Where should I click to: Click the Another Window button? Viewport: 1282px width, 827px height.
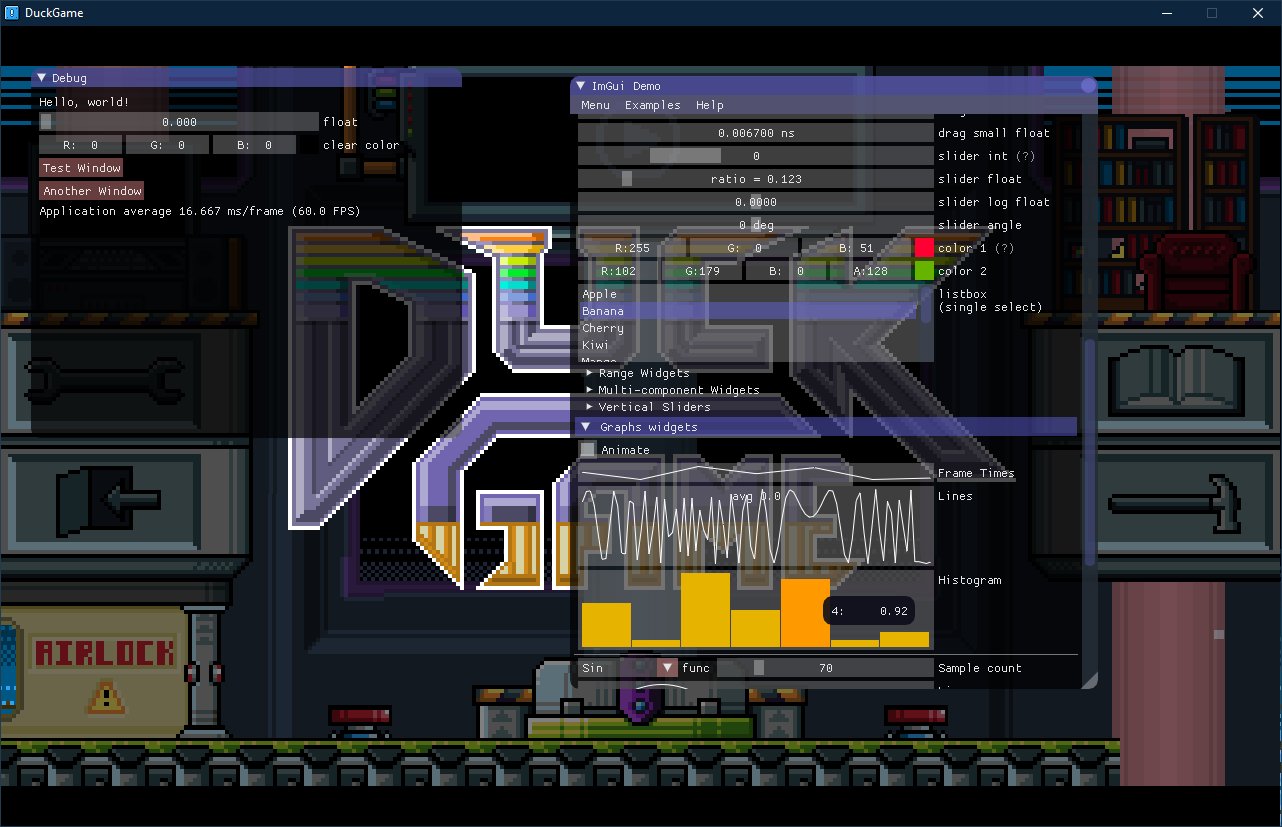pyautogui.click(x=92, y=191)
